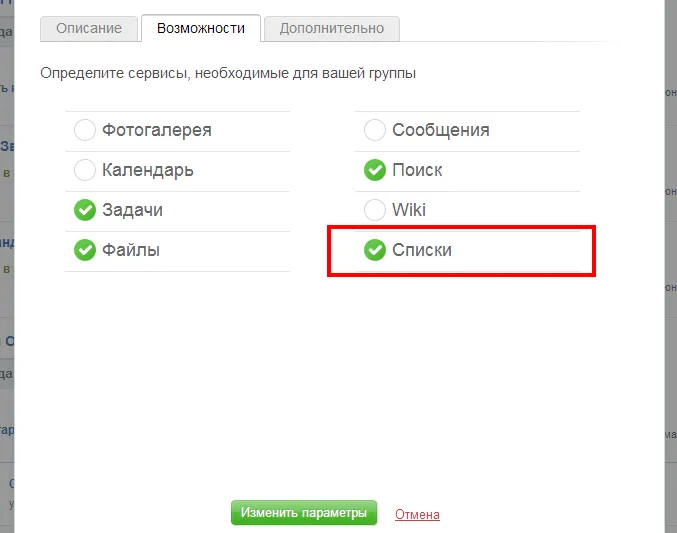Enable the empty Календарь checkbox circle
Screen dimensions: 677x533
(85, 170)
